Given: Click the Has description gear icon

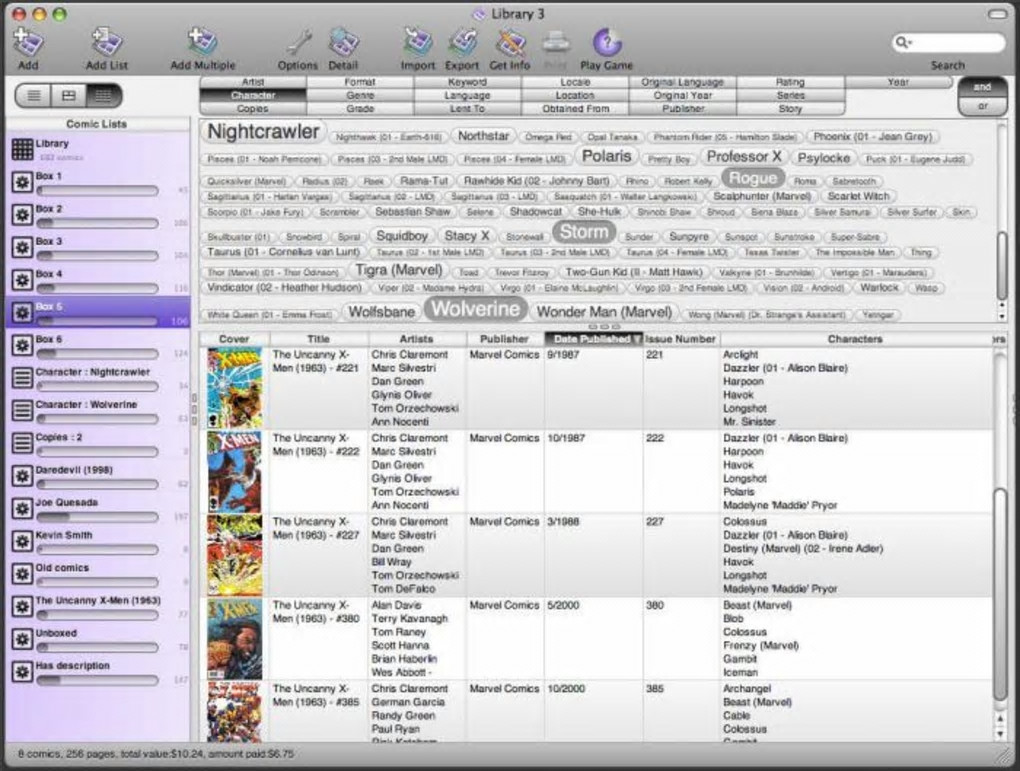Looking at the screenshot, I should (22, 671).
